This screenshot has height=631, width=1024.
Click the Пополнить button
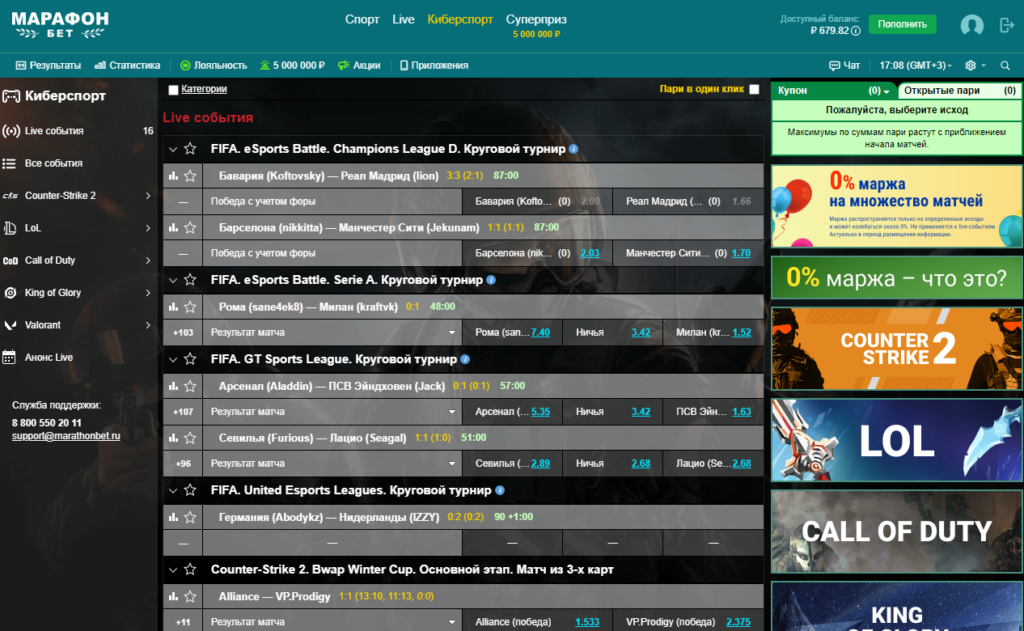tap(902, 24)
